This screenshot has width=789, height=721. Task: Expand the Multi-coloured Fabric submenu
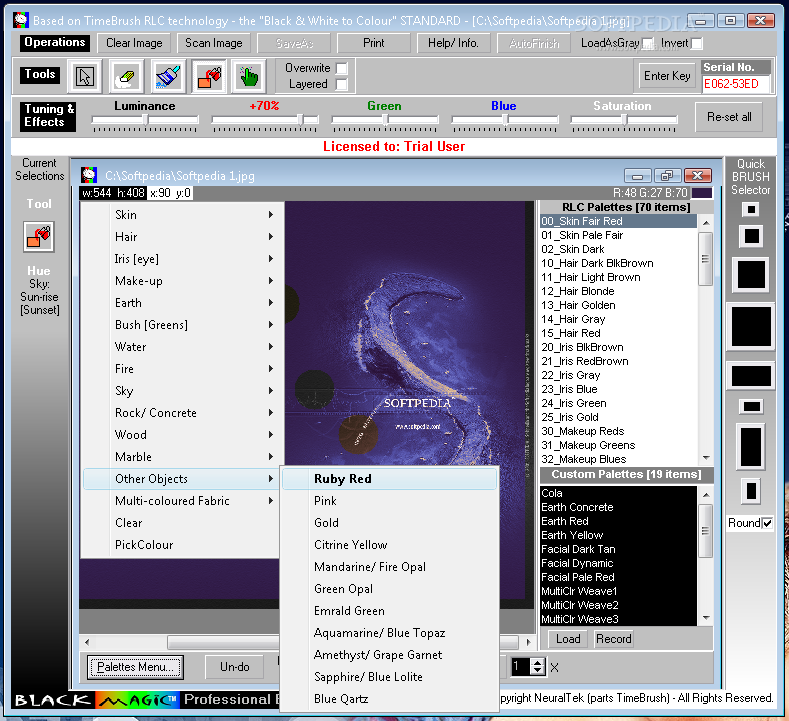coord(181,501)
